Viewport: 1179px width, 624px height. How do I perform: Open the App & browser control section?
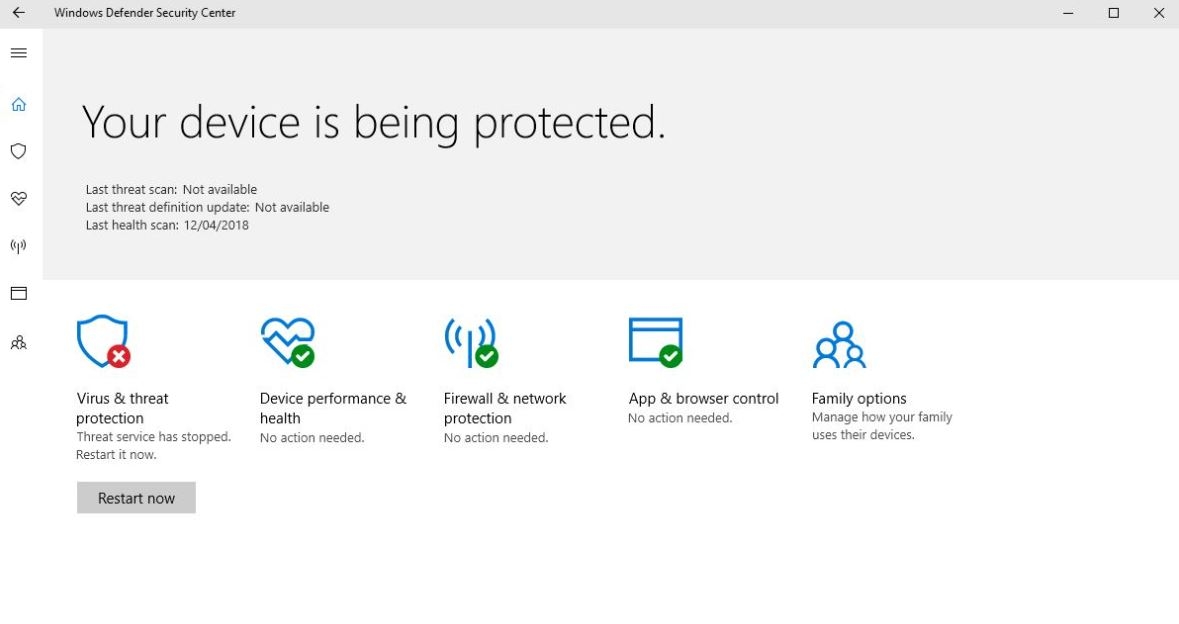point(702,398)
